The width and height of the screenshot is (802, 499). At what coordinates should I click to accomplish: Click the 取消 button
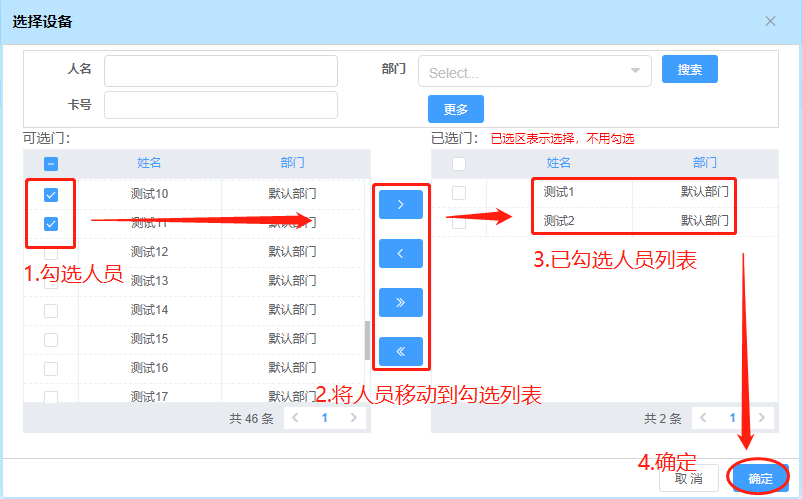(689, 478)
